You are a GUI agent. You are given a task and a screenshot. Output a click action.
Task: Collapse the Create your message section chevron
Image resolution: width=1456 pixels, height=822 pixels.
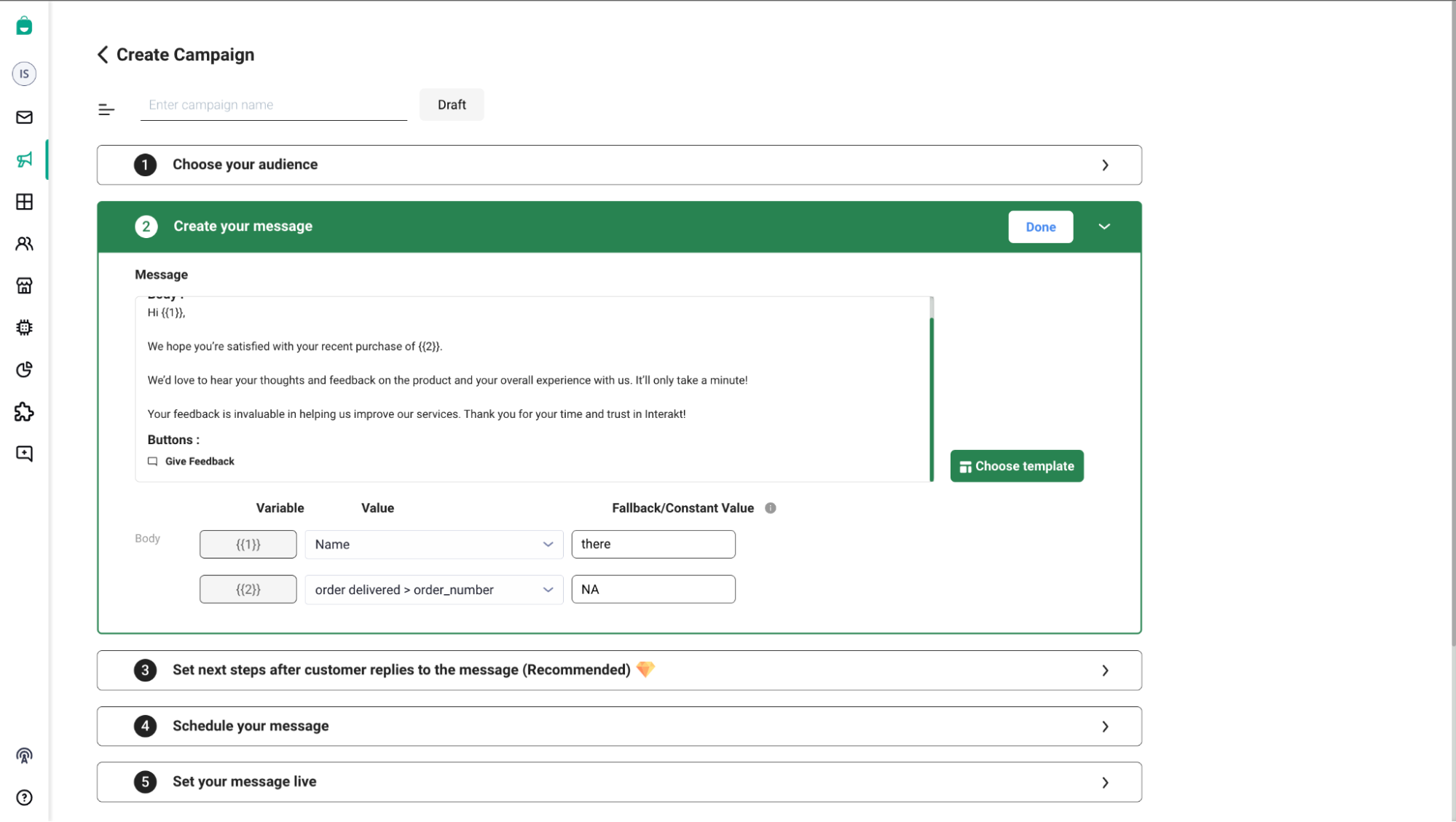point(1103,226)
